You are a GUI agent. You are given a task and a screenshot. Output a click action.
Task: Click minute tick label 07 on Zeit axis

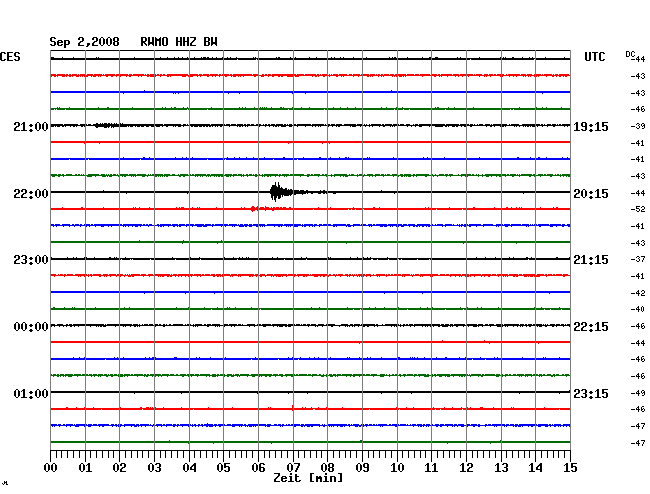point(293,468)
